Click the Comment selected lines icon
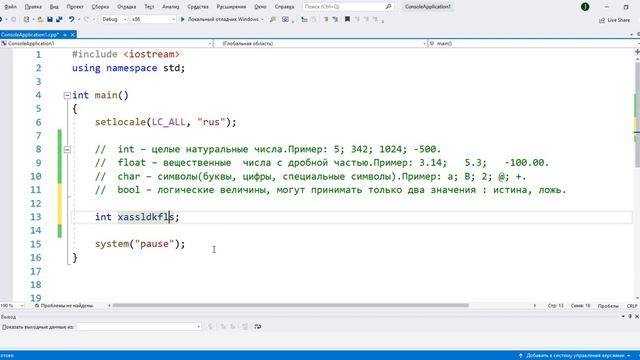The width and height of the screenshot is (640, 360). (326, 19)
